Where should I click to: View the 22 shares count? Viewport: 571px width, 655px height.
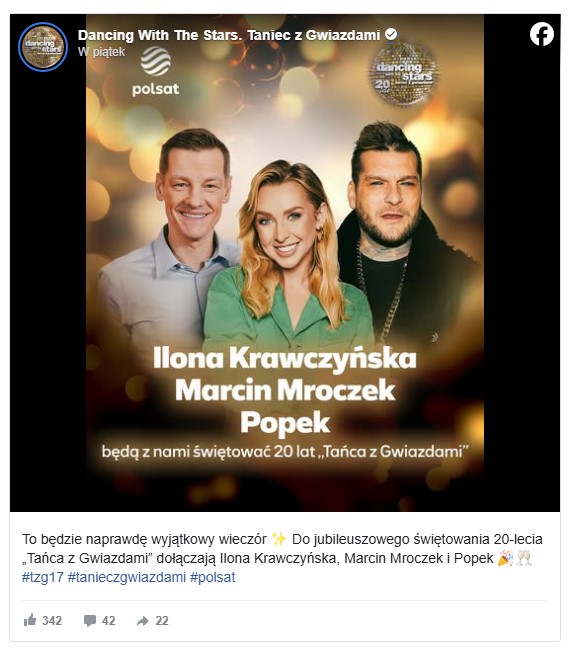coord(162,620)
